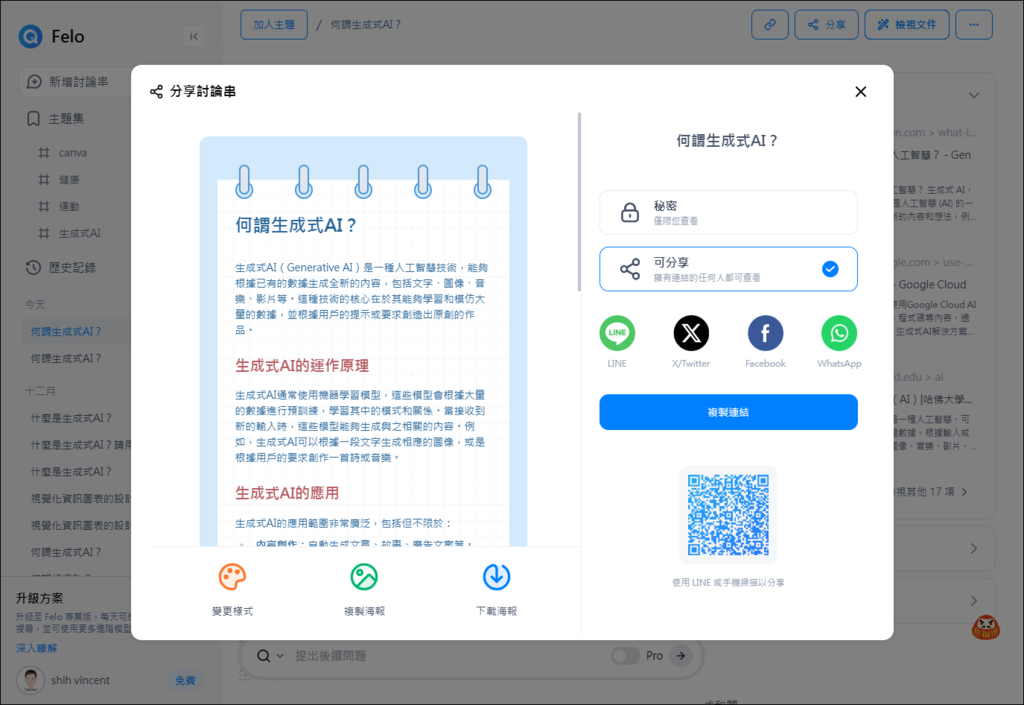Click the 何謂生成式AI？ breadcrumb text

tap(365, 25)
